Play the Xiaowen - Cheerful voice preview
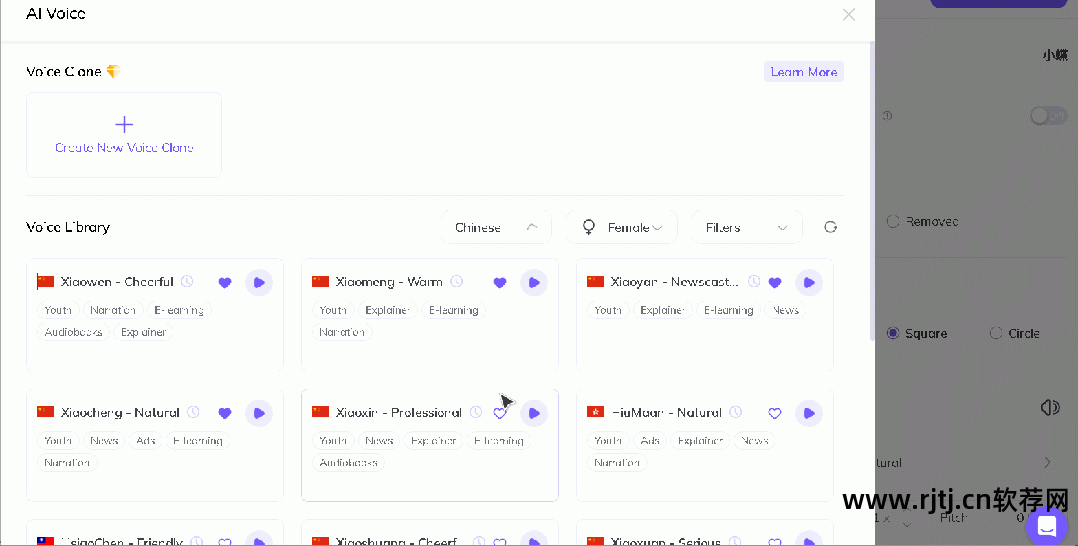 pyautogui.click(x=259, y=283)
